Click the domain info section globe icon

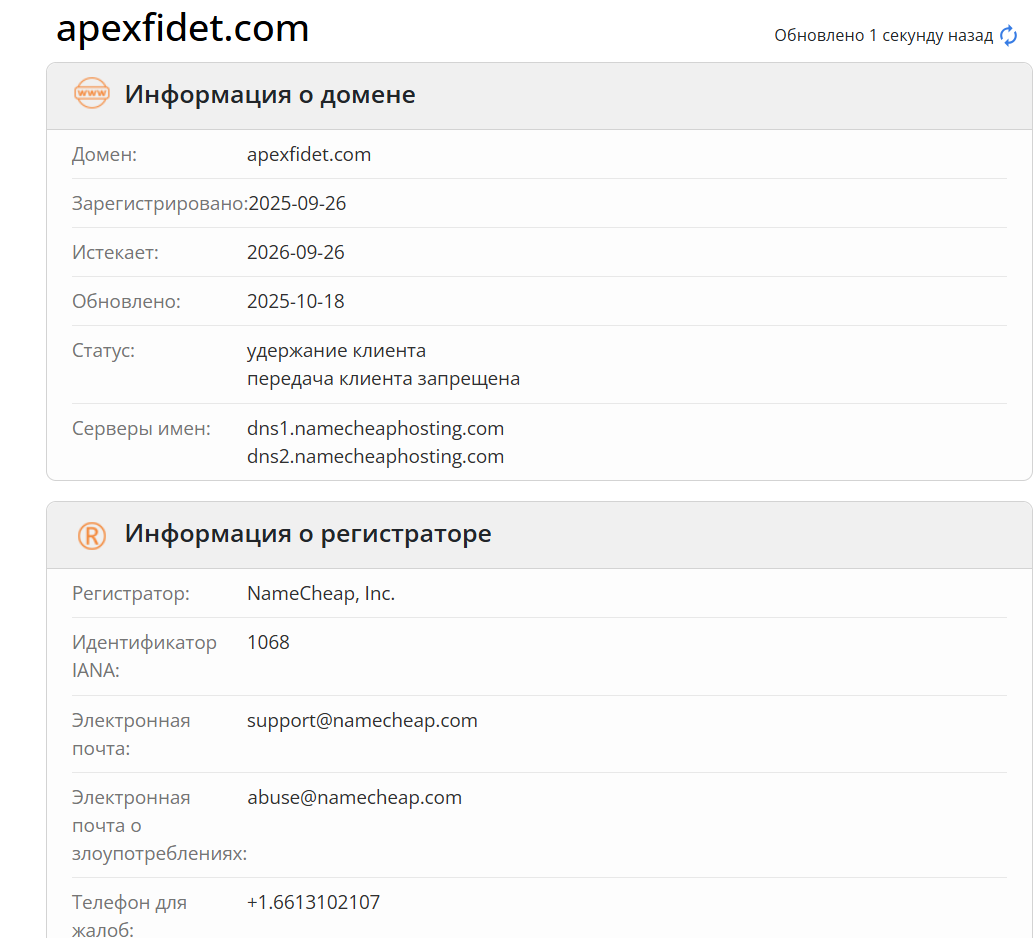click(91, 94)
